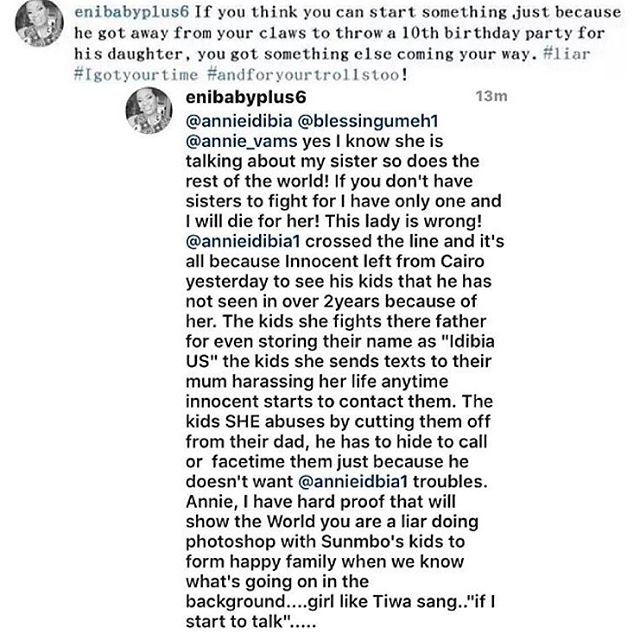Tap the avatar next to the bold enibabyplus6 comment

click(149, 110)
